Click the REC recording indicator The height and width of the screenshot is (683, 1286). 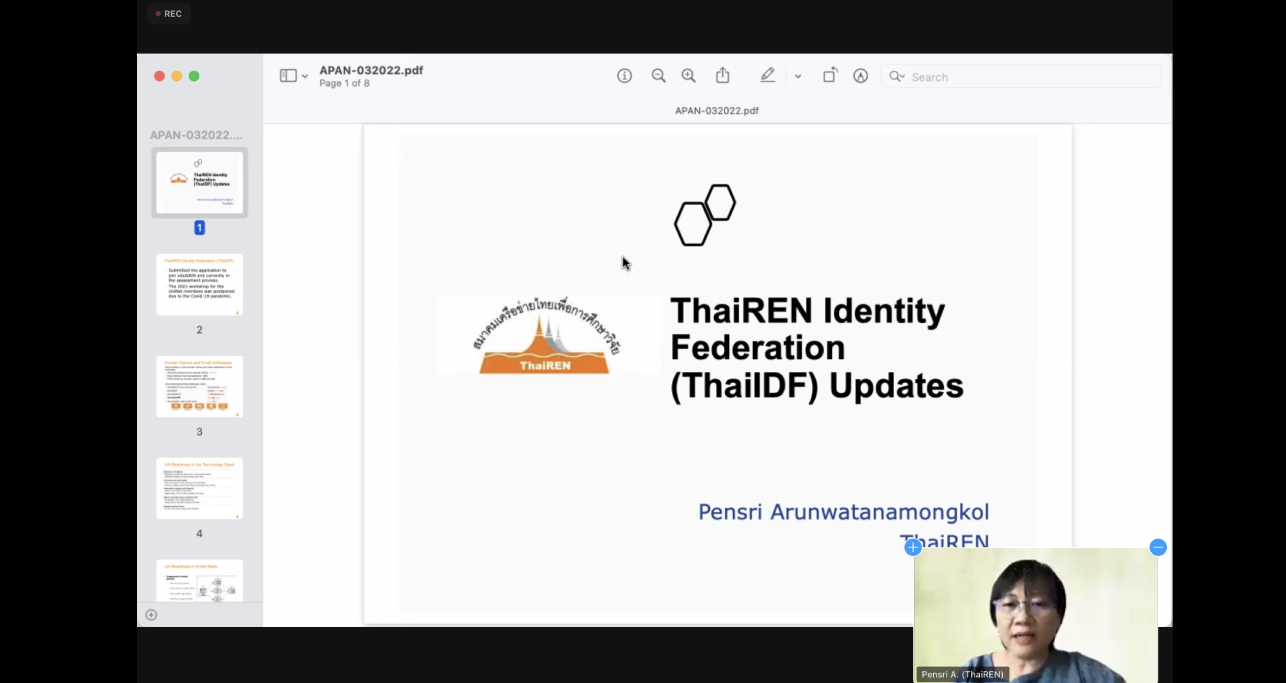coord(168,14)
